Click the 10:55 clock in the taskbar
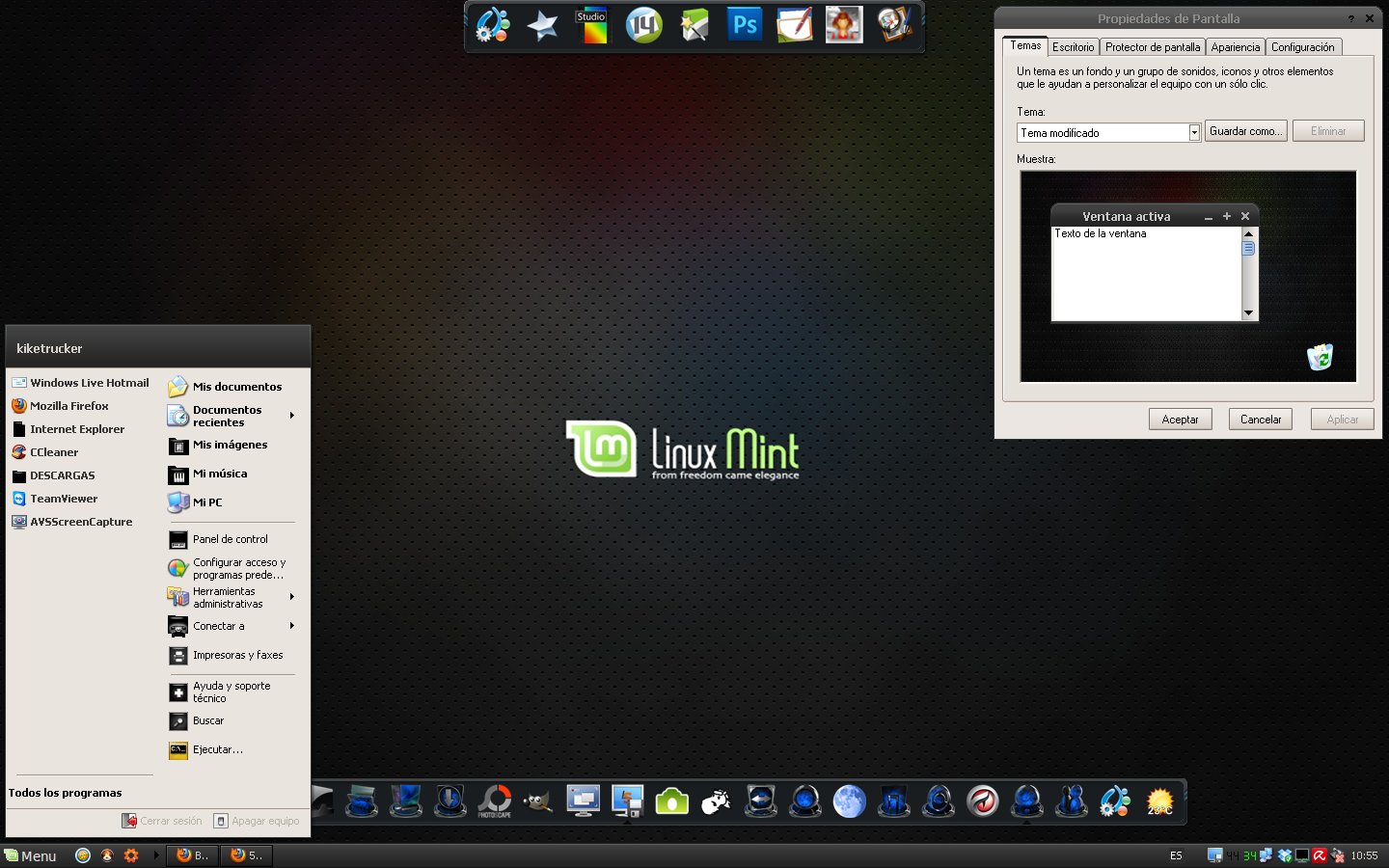This screenshot has height=868, width=1389. (x=1367, y=856)
